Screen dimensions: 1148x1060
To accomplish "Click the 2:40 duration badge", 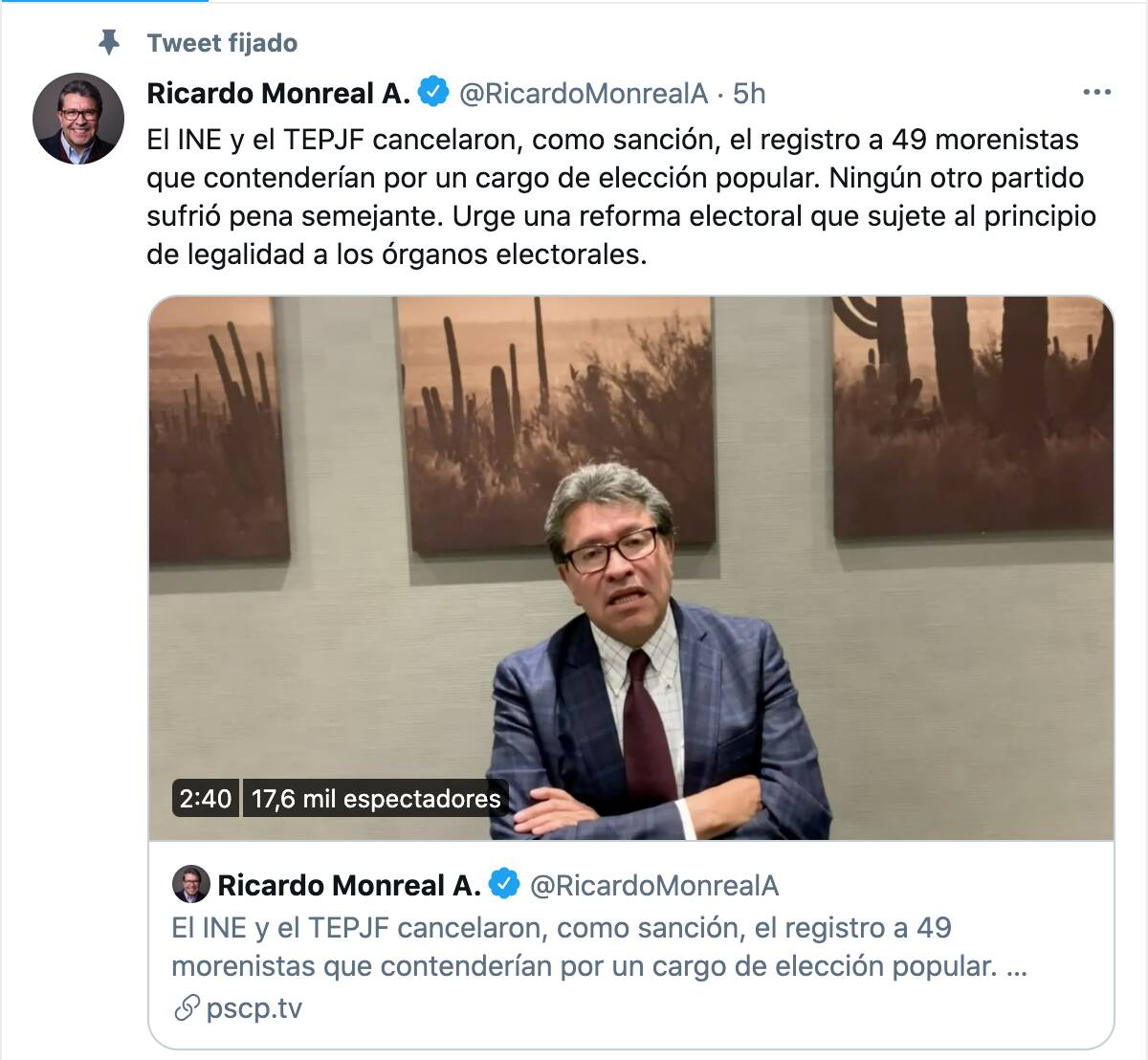I will click(206, 798).
